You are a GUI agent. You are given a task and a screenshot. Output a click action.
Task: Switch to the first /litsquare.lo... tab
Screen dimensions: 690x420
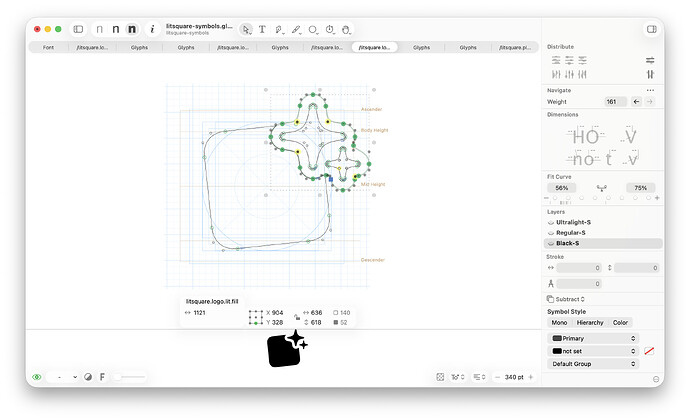[x=92, y=47]
